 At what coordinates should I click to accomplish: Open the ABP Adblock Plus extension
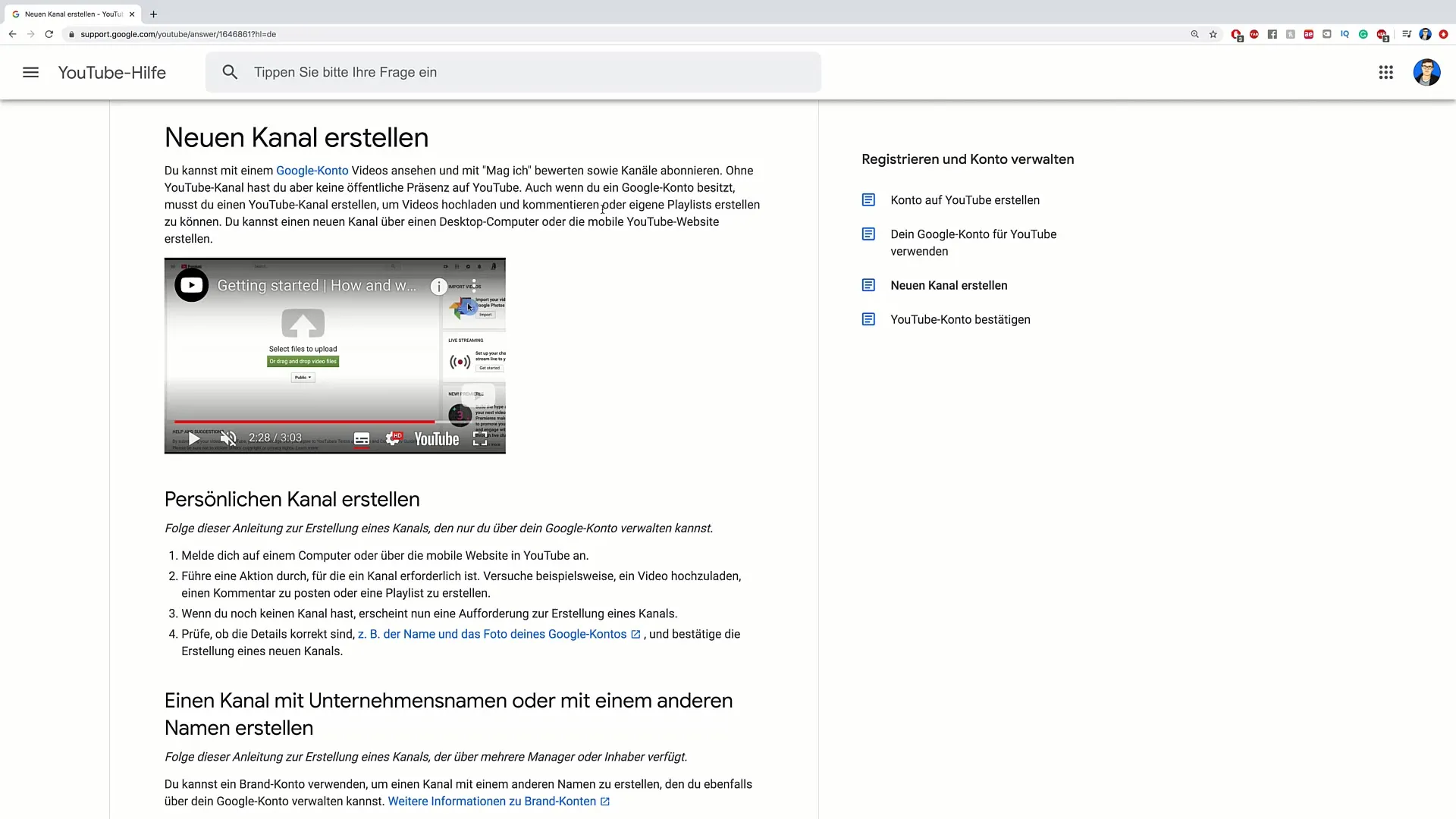pyautogui.click(x=1382, y=35)
